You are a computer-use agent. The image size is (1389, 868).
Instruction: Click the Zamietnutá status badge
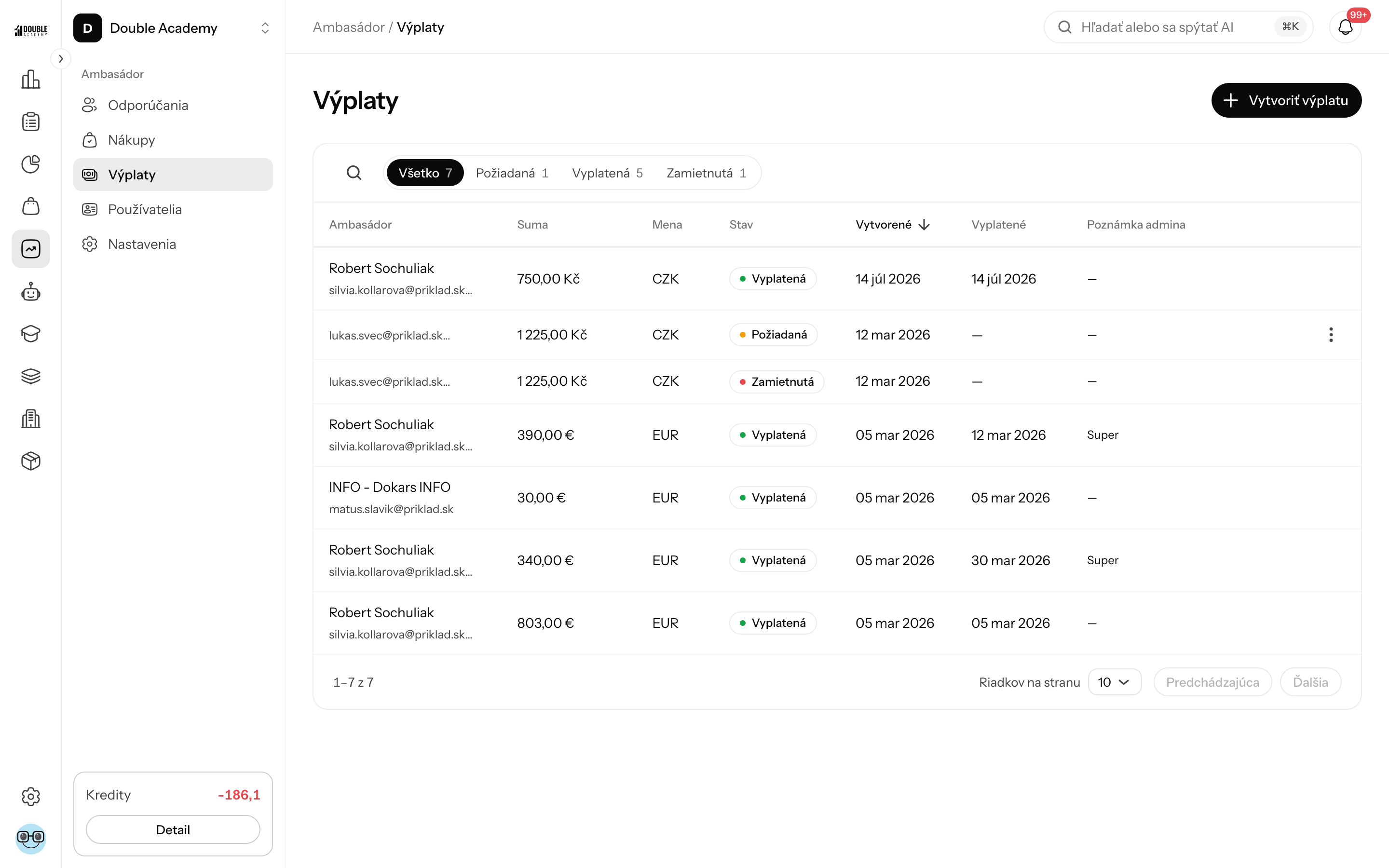point(776,382)
